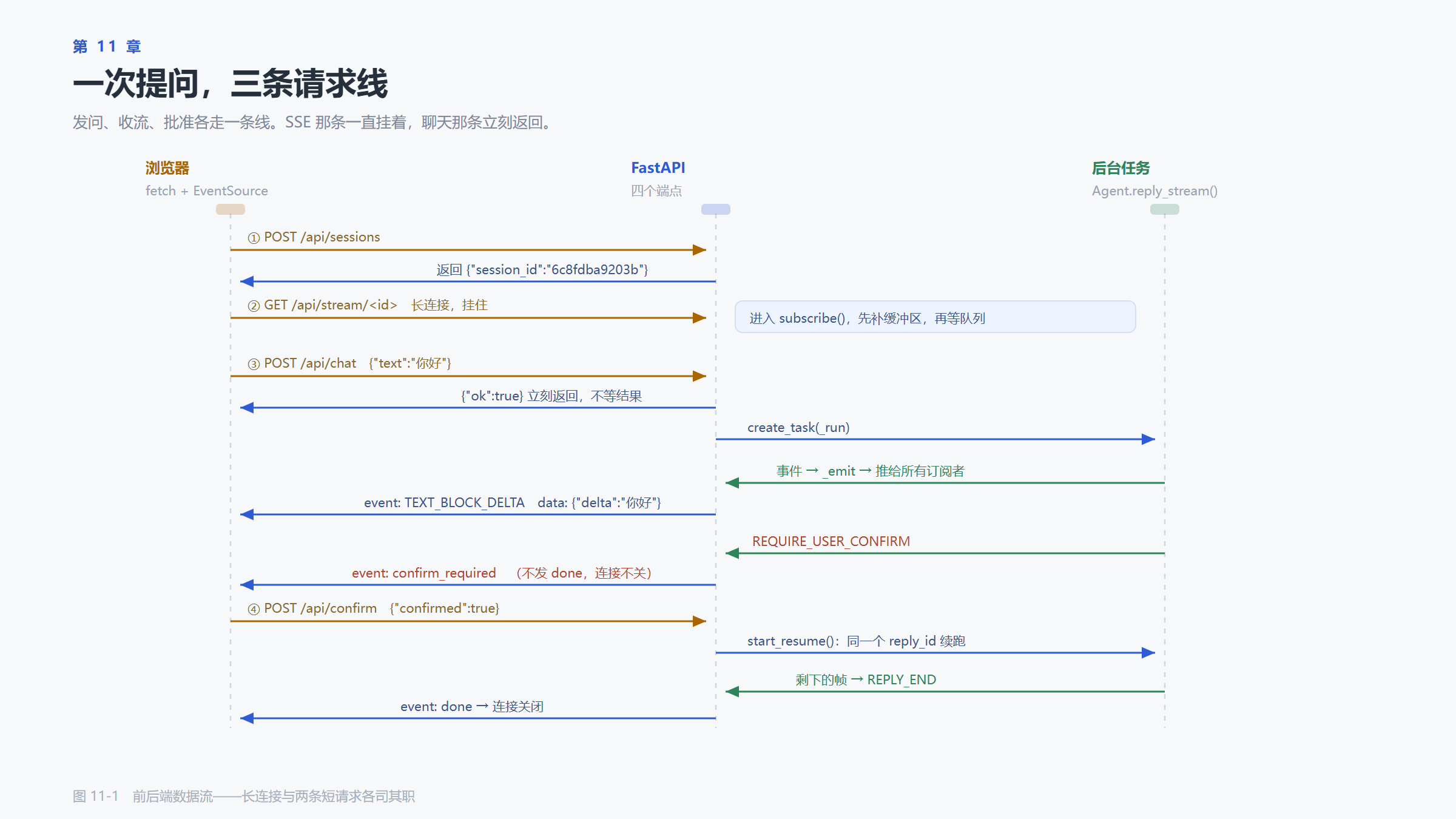This screenshot has height=819, width=1456.
Task: Click the event: TEXT_BLOCK_DELTA message
Action: pyautogui.click(x=513, y=503)
